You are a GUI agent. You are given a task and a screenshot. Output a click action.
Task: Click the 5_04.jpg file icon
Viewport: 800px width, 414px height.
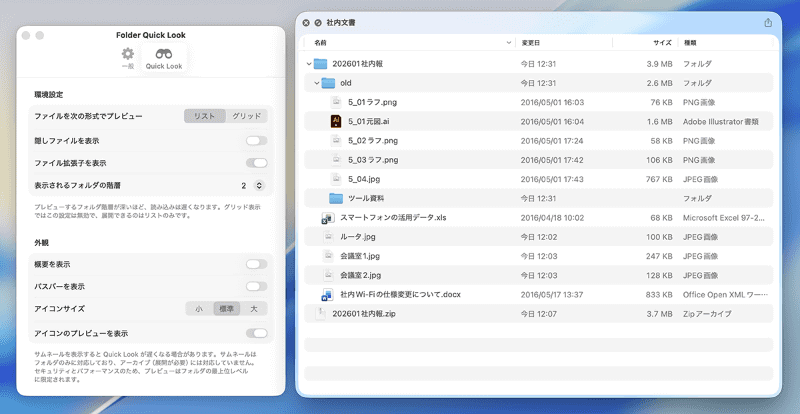tap(335, 179)
